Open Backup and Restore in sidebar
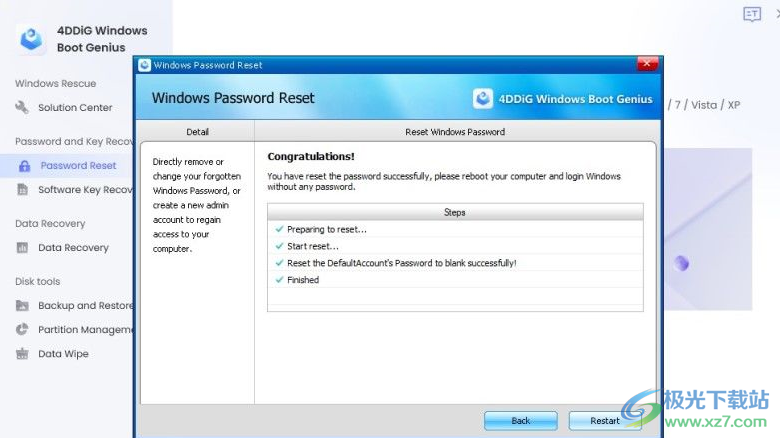This screenshot has height=438, width=780. 85,305
